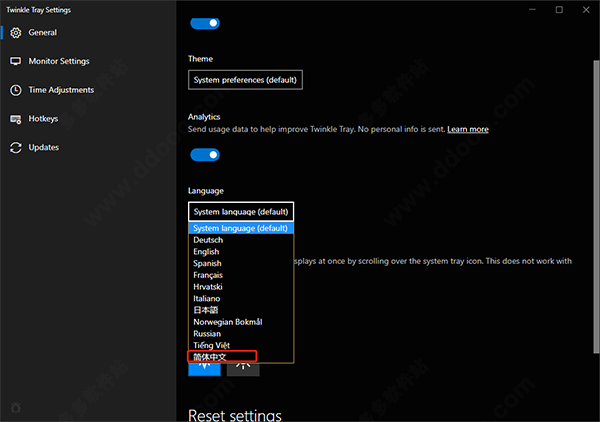
Task: Go to Monitor Settings page
Action: 88,61
